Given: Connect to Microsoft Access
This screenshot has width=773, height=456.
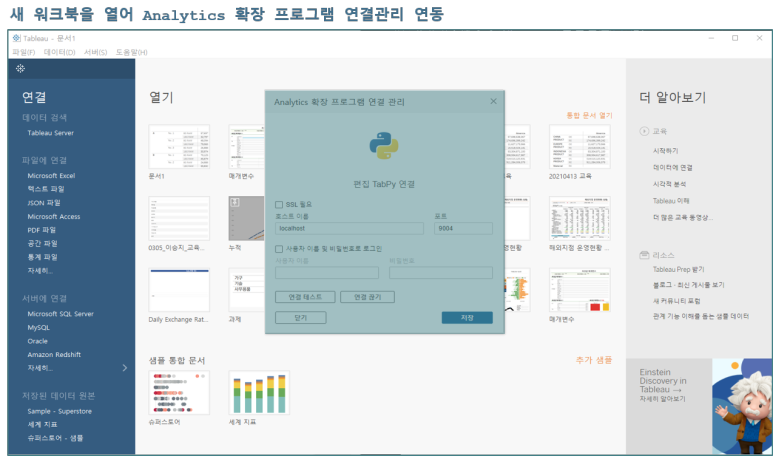Looking at the screenshot, I should pos(54,216).
